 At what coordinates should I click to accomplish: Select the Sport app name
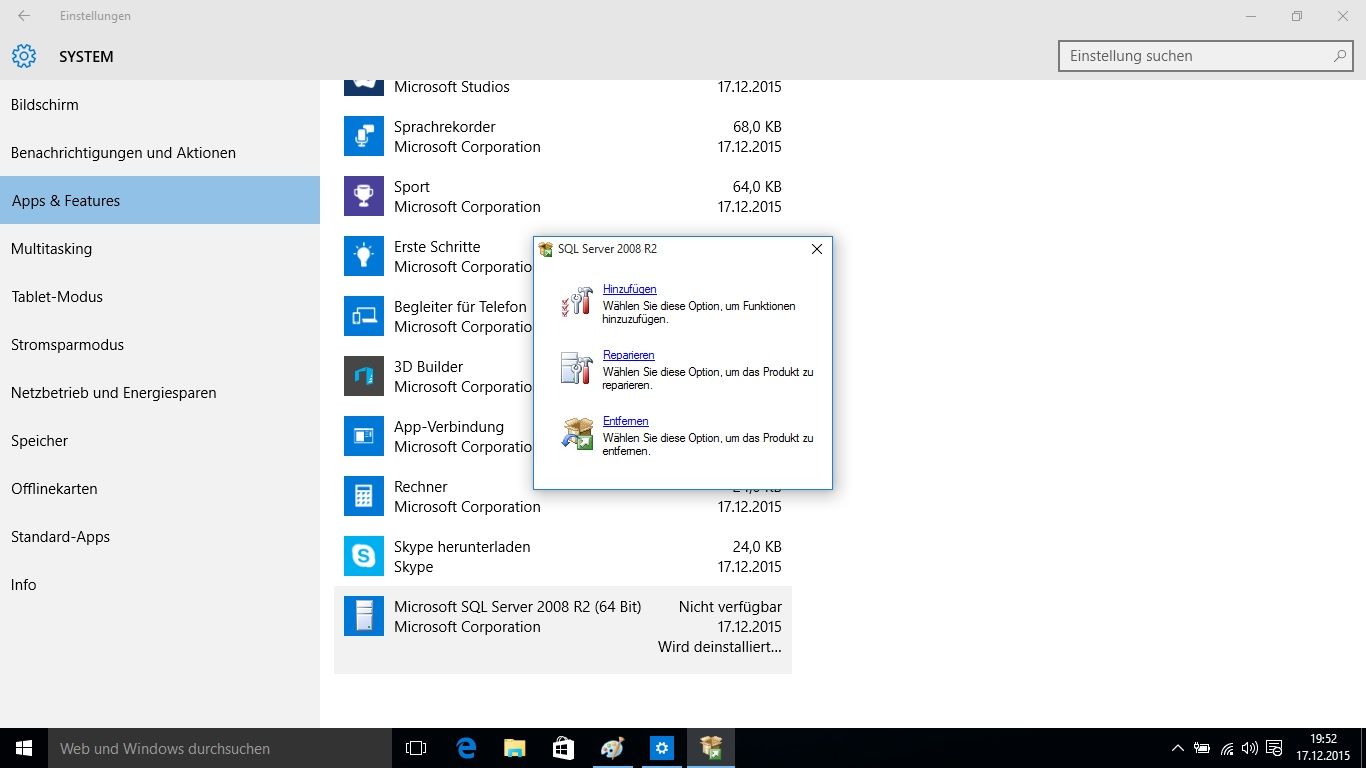[x=411, y=187]
